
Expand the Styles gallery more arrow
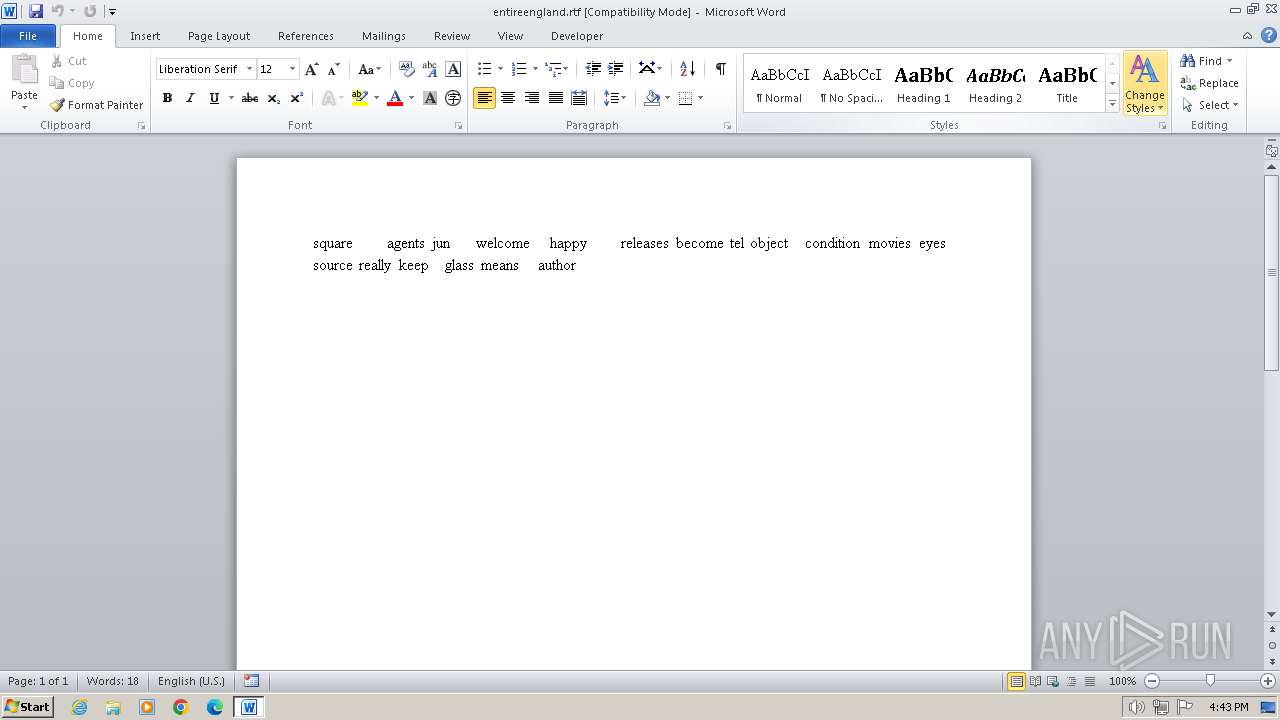[1112, 104]
